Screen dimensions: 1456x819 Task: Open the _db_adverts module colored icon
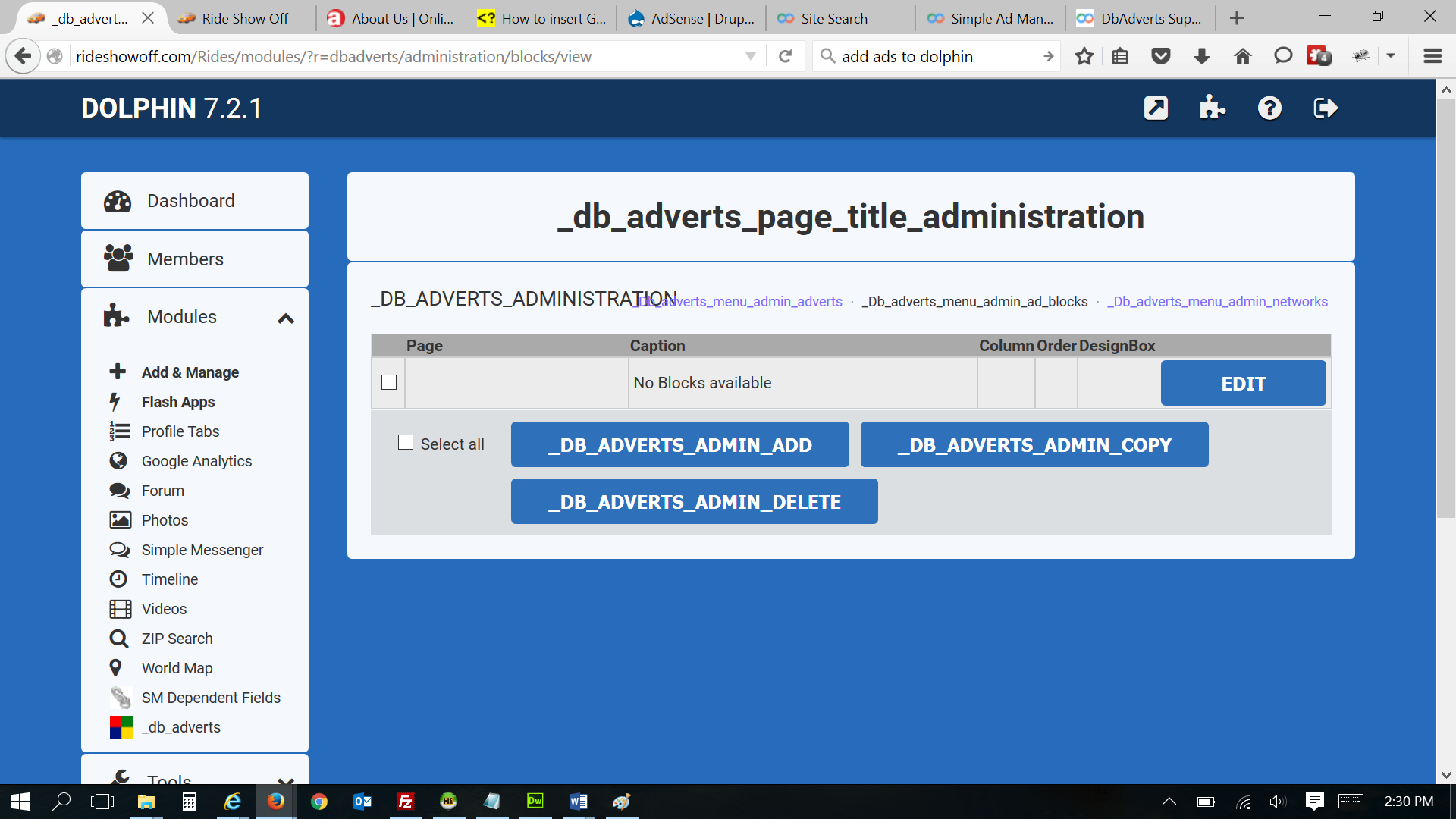click(121, 727)
